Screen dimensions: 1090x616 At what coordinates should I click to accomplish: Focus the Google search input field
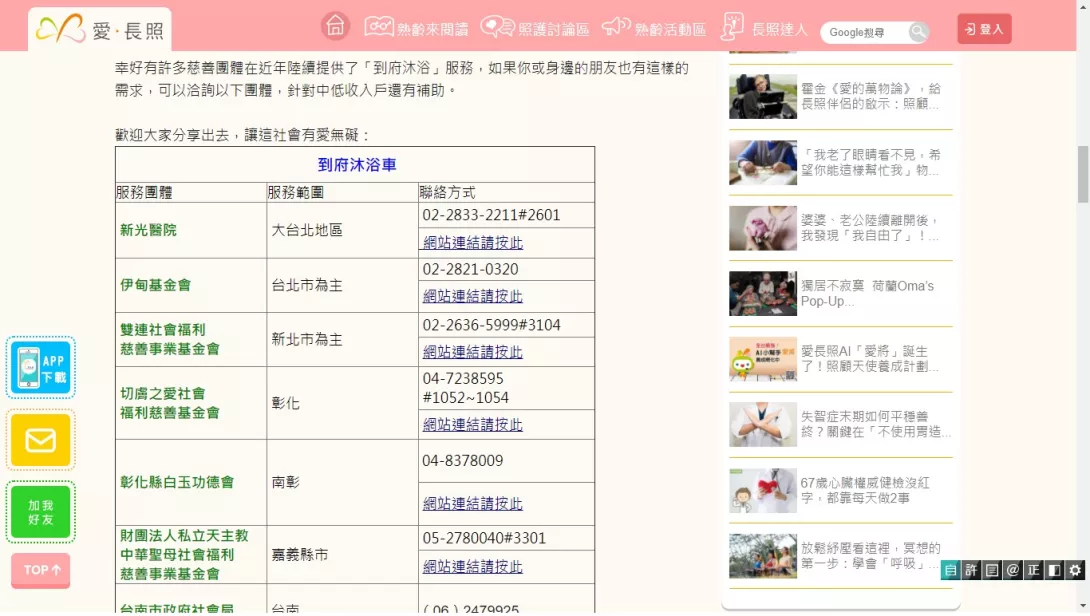865,32
